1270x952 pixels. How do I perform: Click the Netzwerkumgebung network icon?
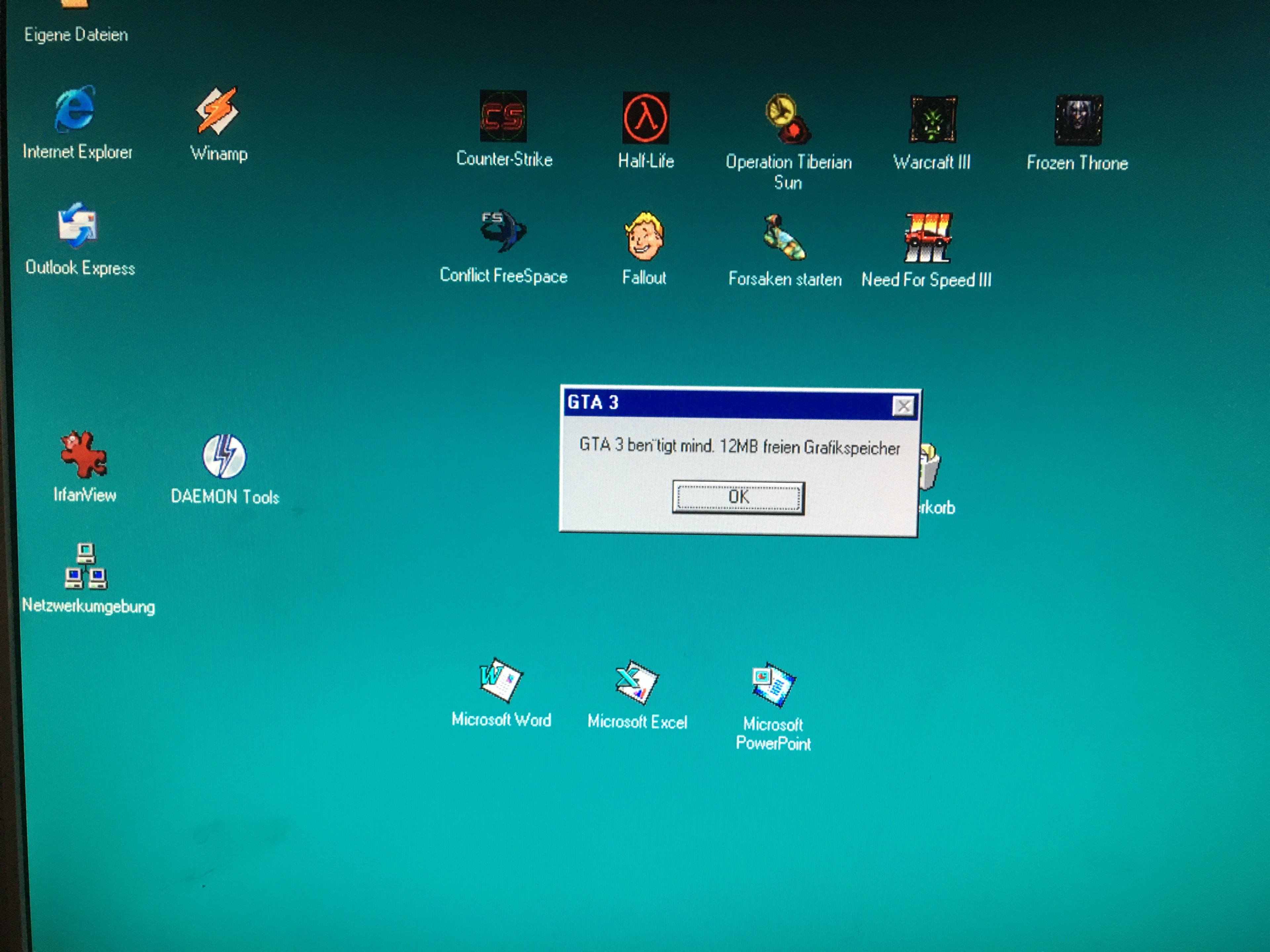click(x=86, y=567)
